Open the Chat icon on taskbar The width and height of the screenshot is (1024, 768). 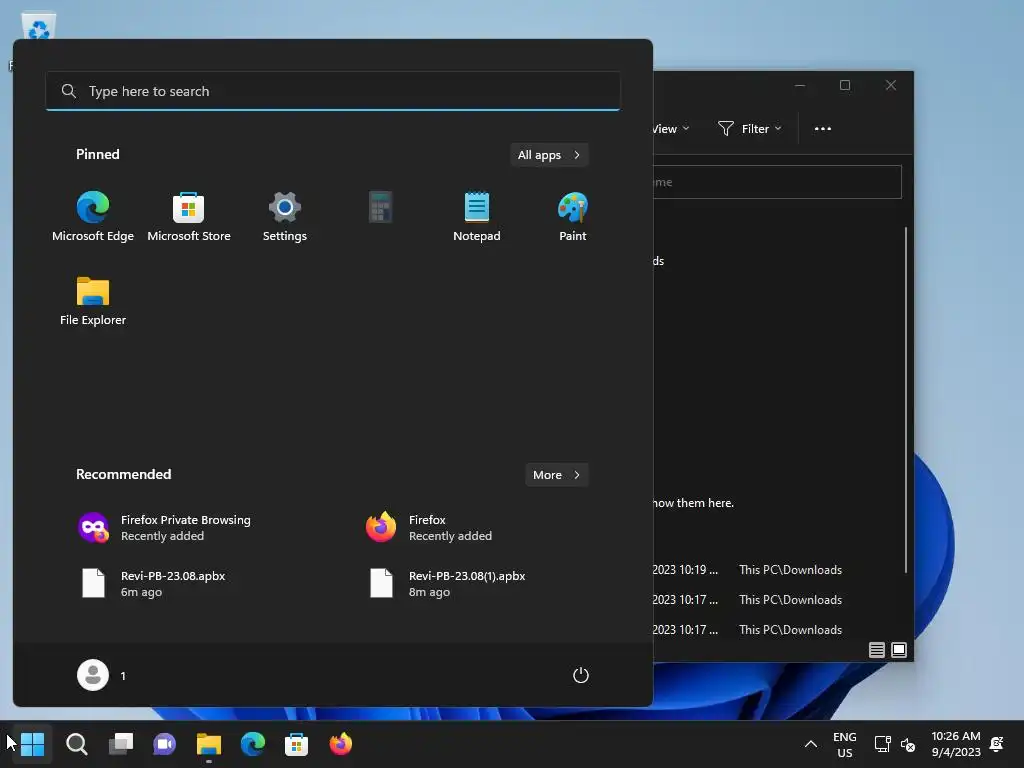pos(165,744)
